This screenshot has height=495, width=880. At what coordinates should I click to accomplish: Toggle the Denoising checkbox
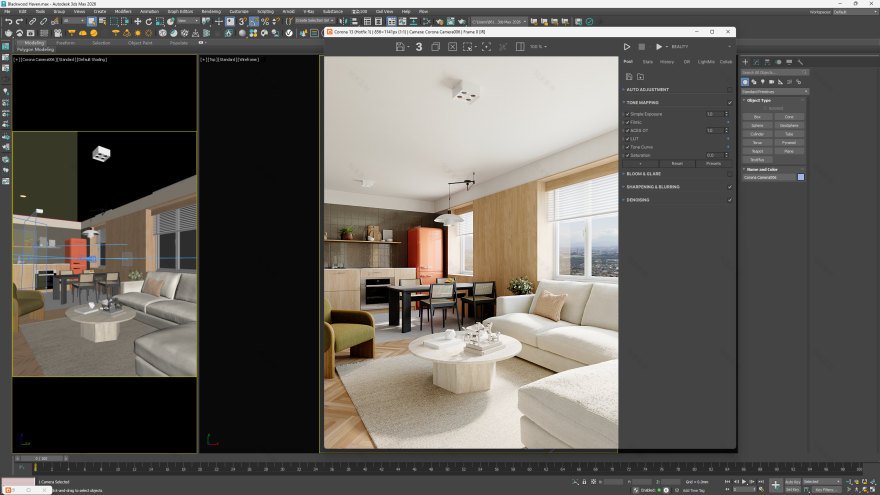click(730, 200)
